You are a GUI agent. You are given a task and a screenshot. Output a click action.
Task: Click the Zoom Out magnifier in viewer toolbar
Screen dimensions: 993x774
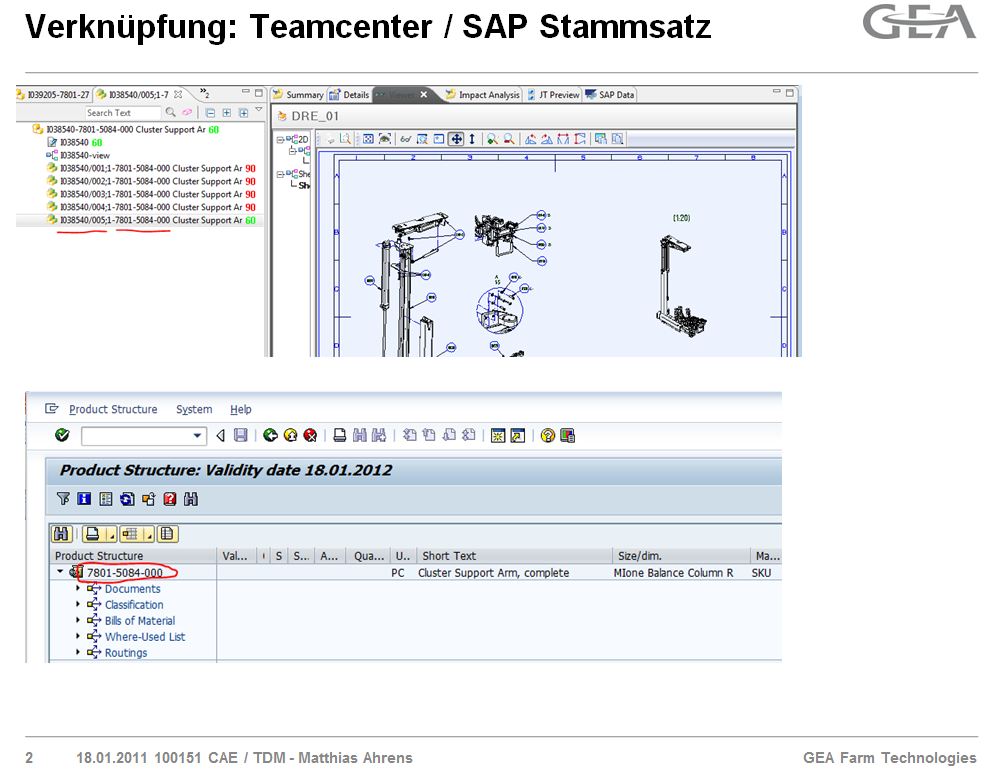[x=509, y=139]
